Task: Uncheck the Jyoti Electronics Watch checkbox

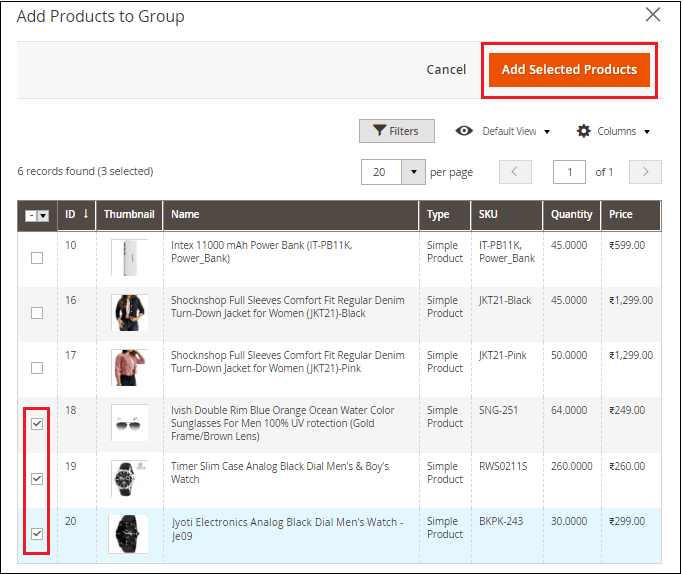Action: [37, 533]
